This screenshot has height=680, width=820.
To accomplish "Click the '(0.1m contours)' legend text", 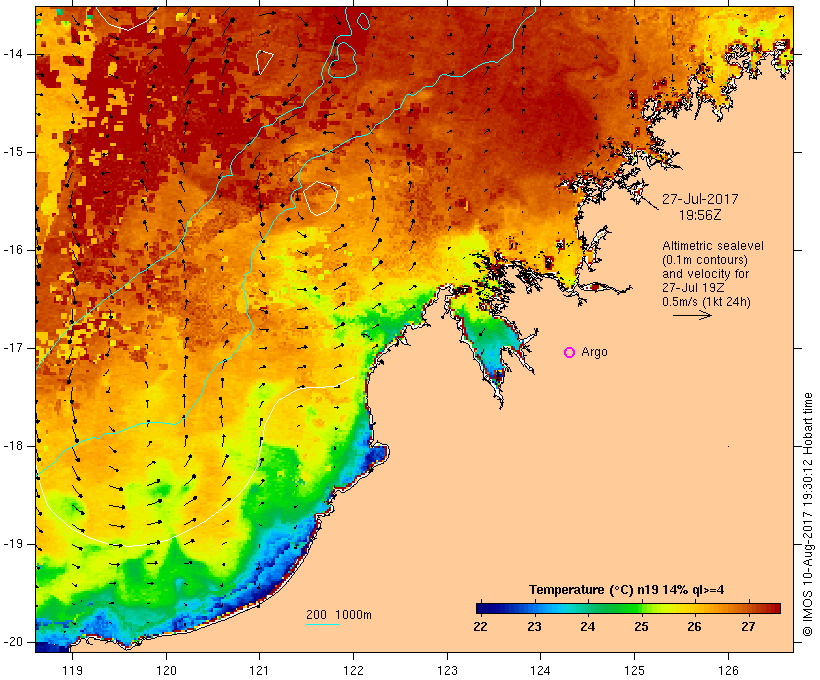I will point(705,260).
